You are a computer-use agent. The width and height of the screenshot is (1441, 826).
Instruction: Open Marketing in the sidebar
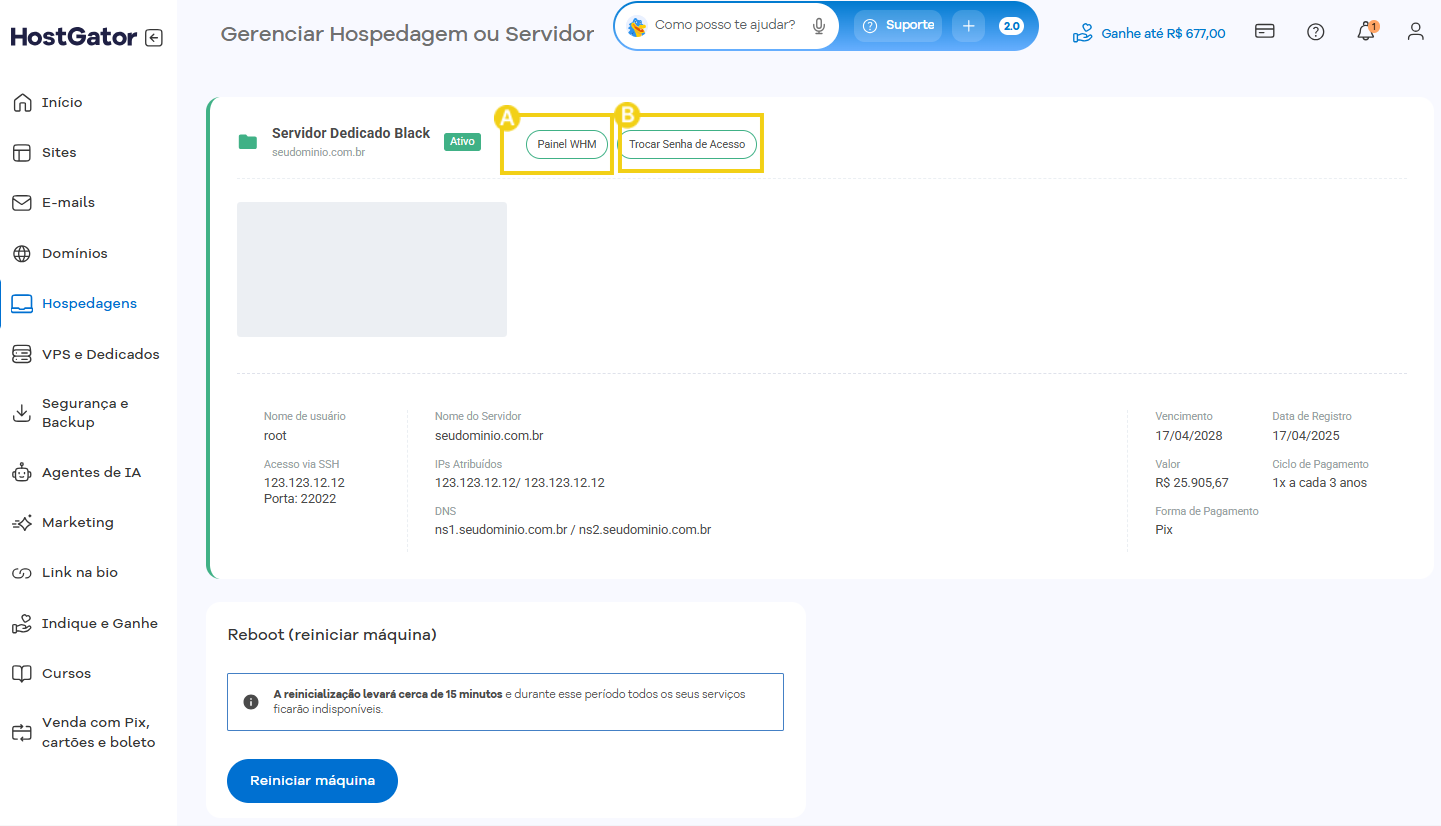78,522
